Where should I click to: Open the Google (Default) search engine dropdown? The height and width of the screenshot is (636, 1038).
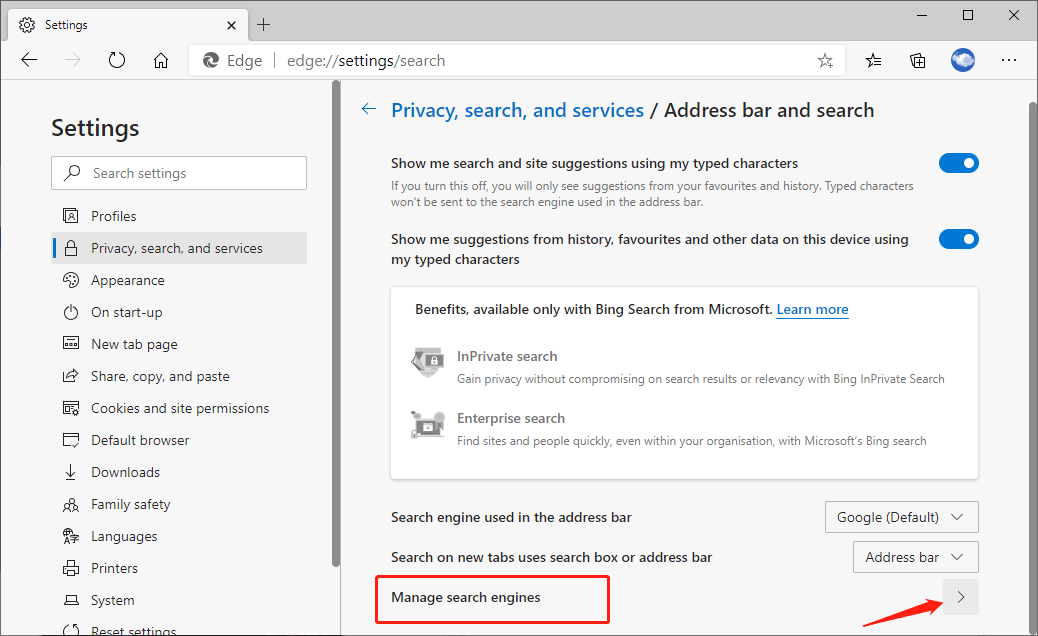point(901,517)
